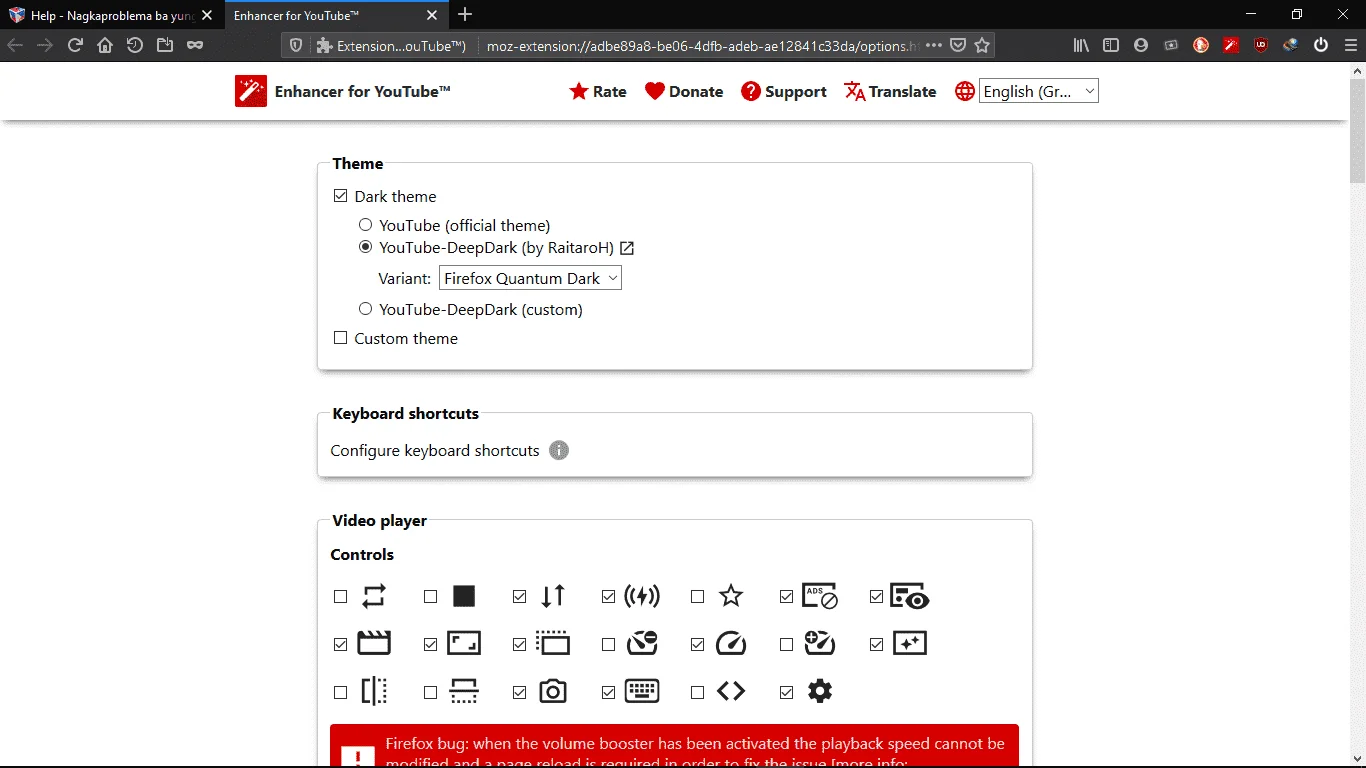This screenshot has width=1366, height=768.
Task: Reload the page with the browser refresh icon
Action: click(x=75, y=45)
